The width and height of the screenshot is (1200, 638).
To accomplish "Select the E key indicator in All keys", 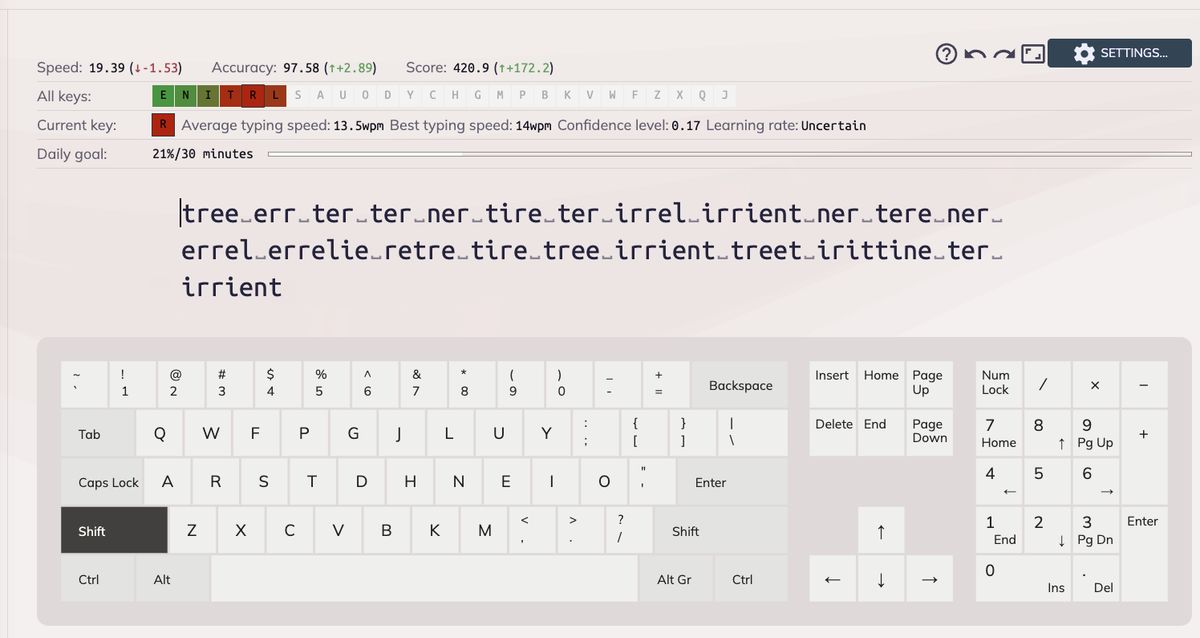I will 163,95.
